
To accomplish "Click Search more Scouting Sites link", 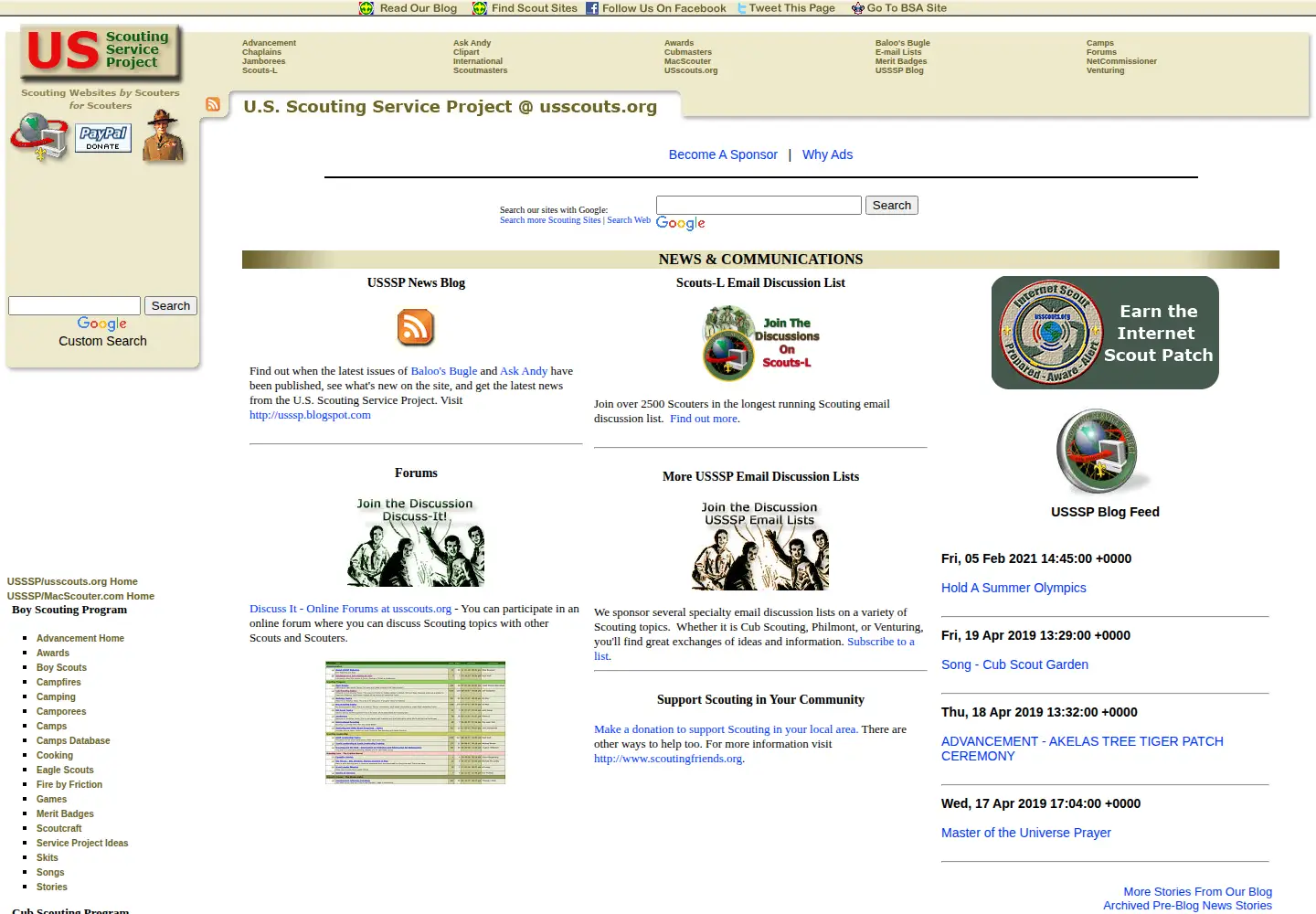I will [550, 220].
